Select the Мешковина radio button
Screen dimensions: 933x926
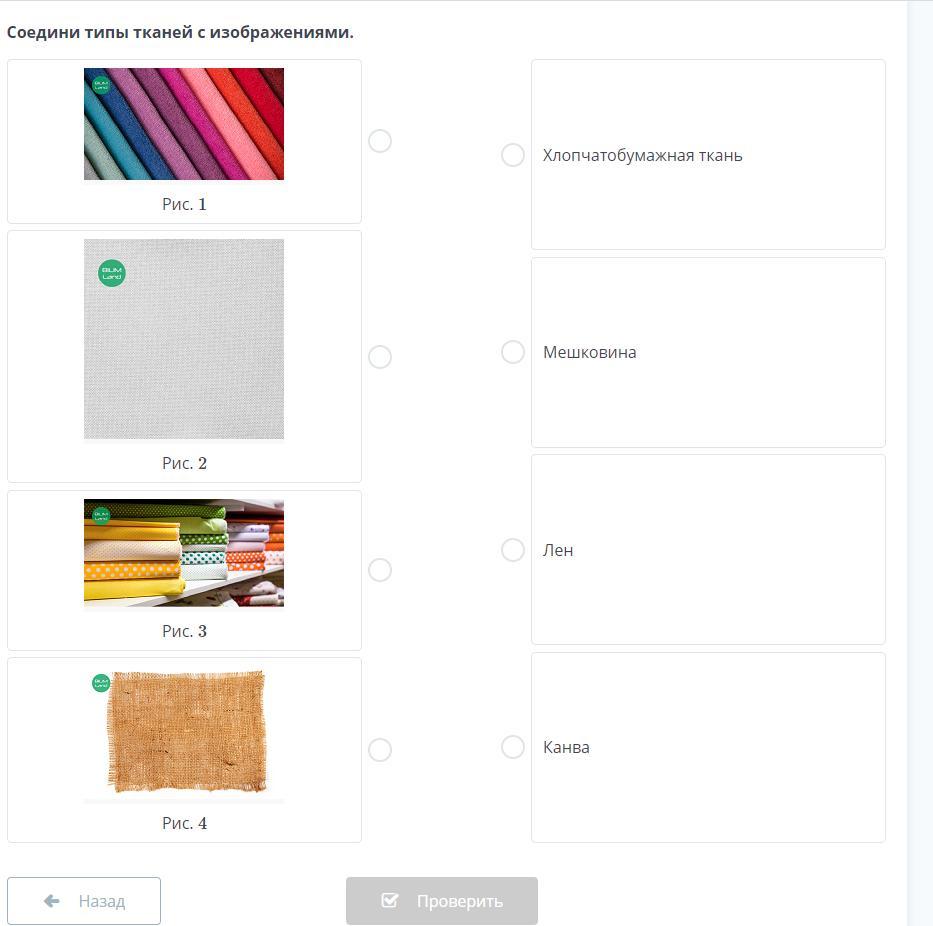[x=513, y=352]
